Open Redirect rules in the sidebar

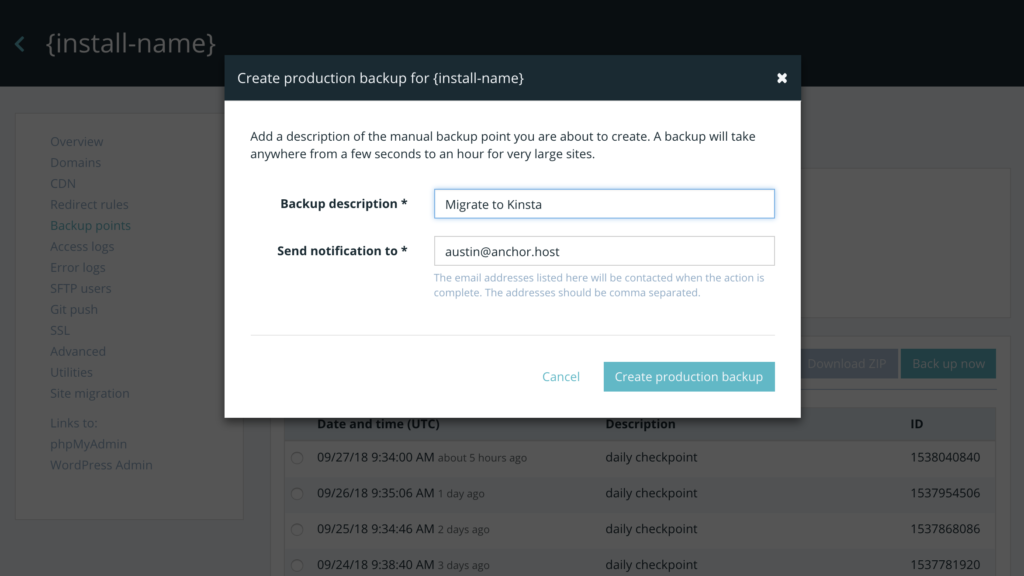pos(89,205)
